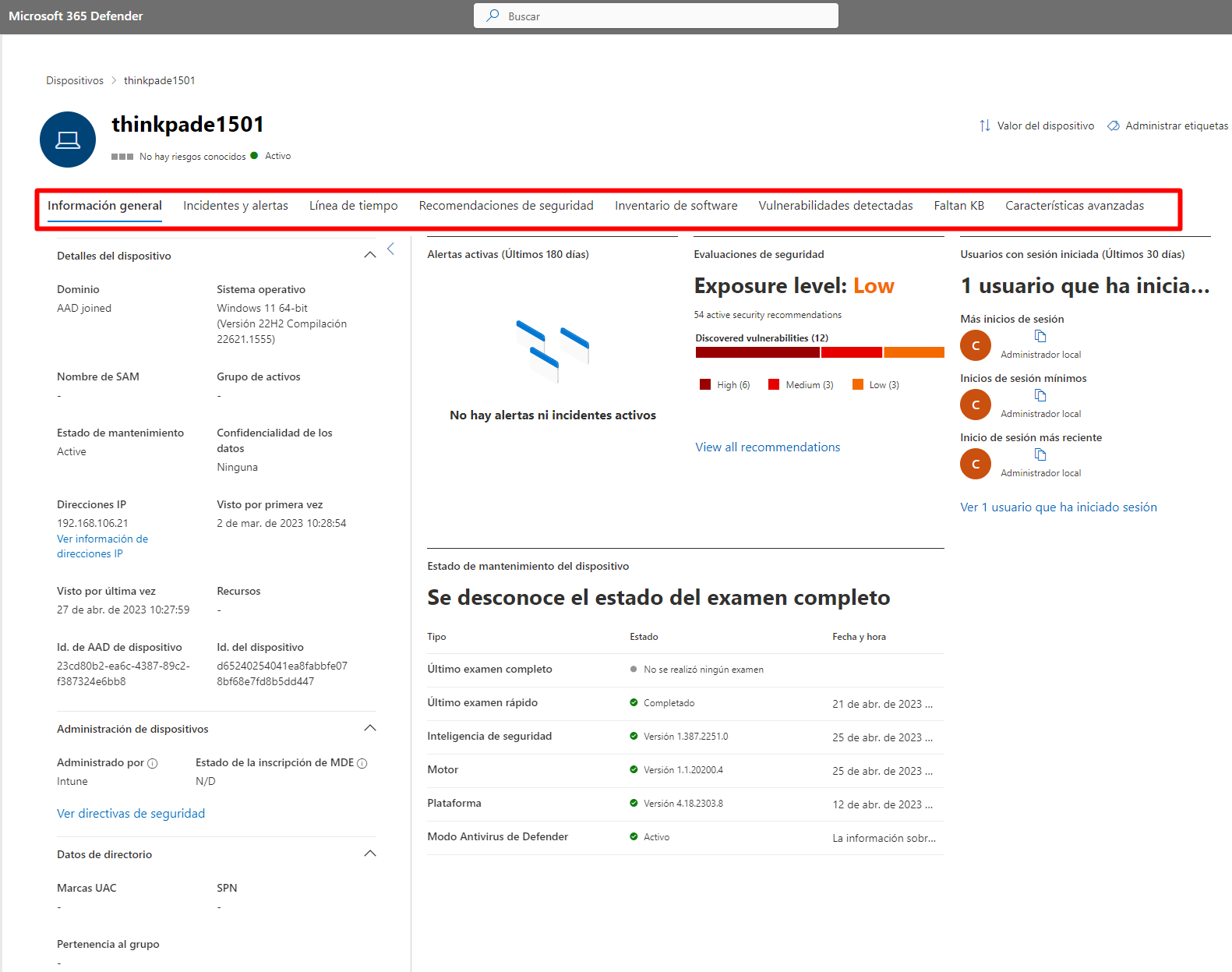Image resolution: width=1232 pixels, height=972 pixels.
Task: Click View all recommendations link
Action: 768,447
